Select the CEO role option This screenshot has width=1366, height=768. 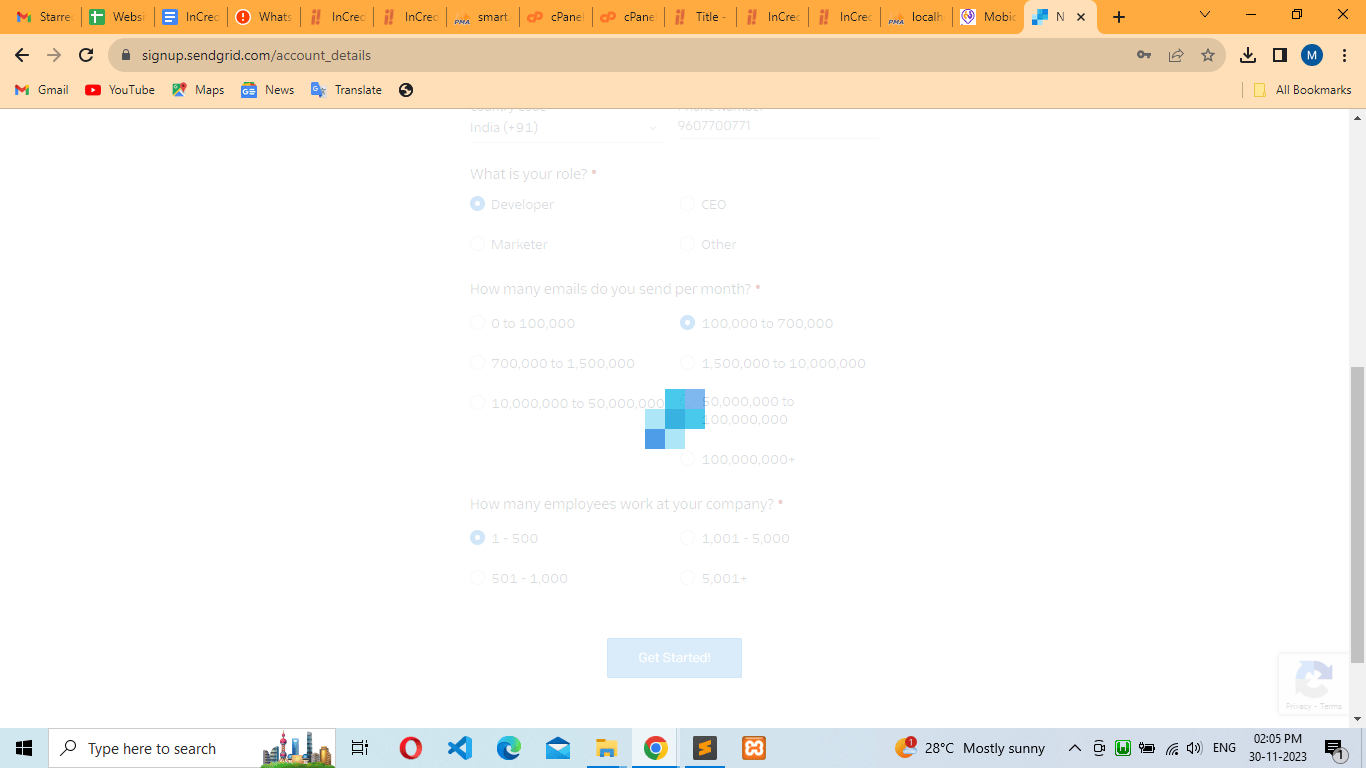(688, 204)
